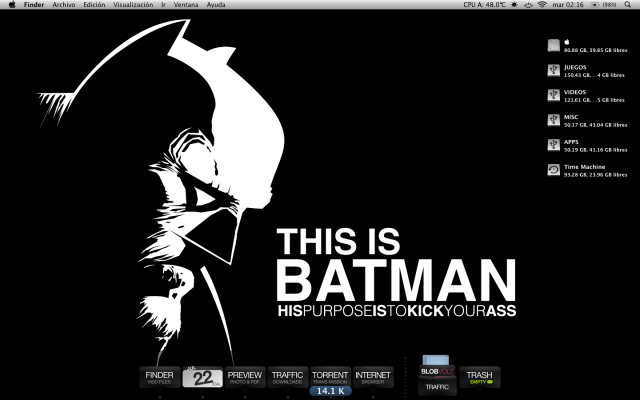Check the CPU A temperature readout
640x400 pixels.
tap(484, 4)
